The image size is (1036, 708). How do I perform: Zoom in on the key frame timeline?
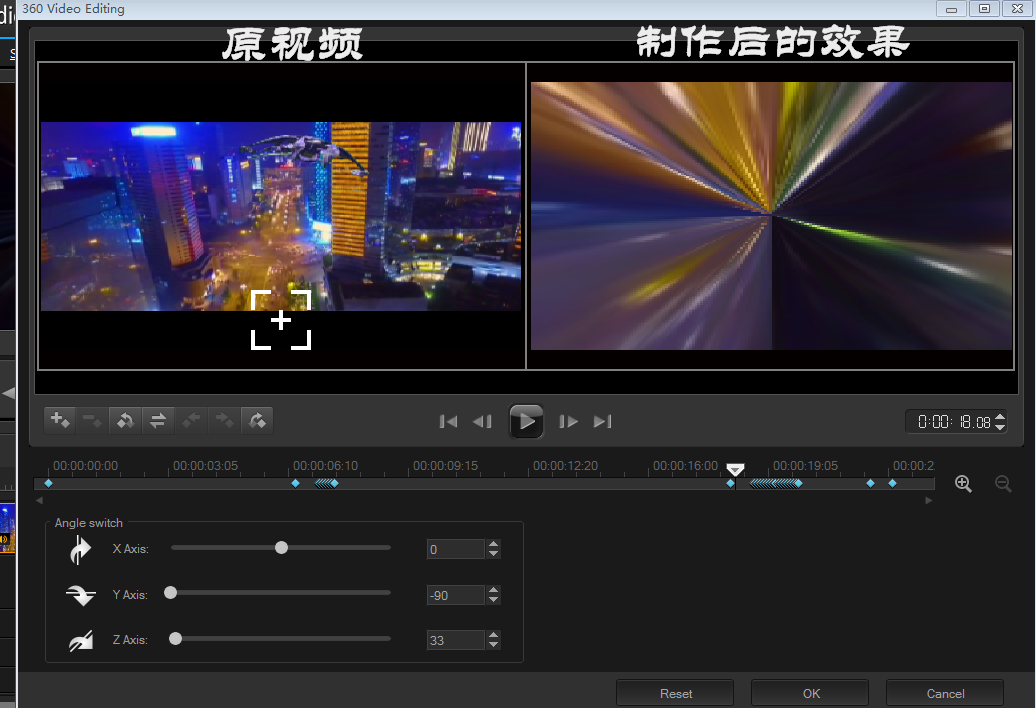963,483
